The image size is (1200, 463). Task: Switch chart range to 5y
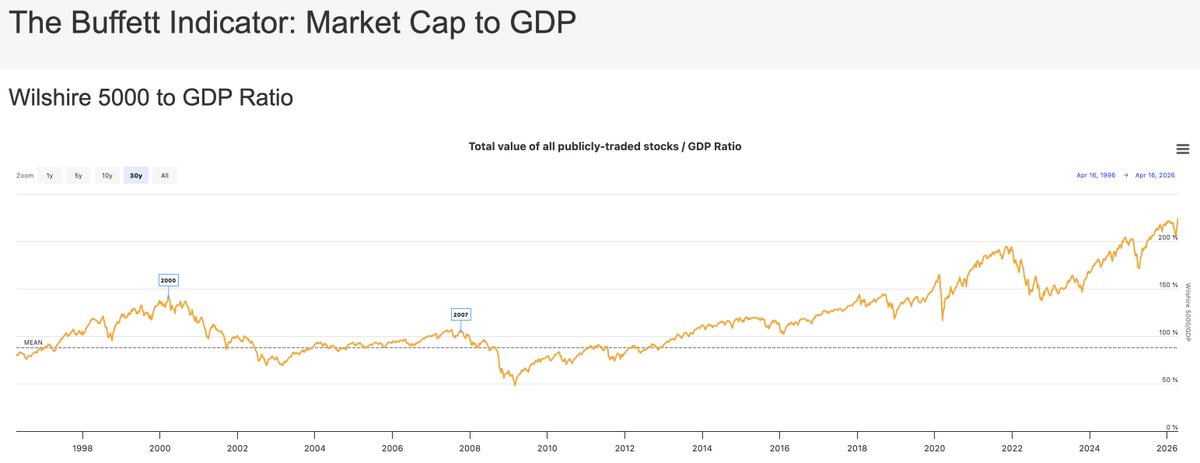pos(78,176)
